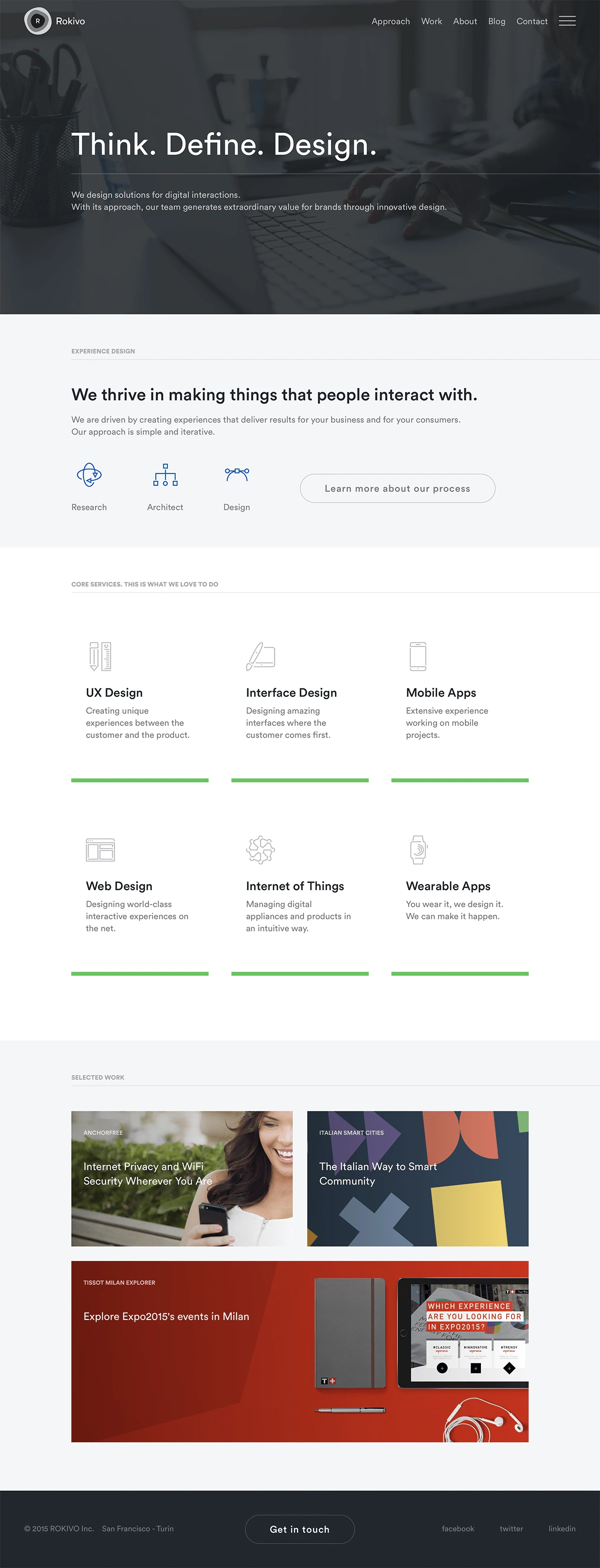Click the Mobile Apps phone icon
The width and height of the screenshot is (600, 1568).
418,656
